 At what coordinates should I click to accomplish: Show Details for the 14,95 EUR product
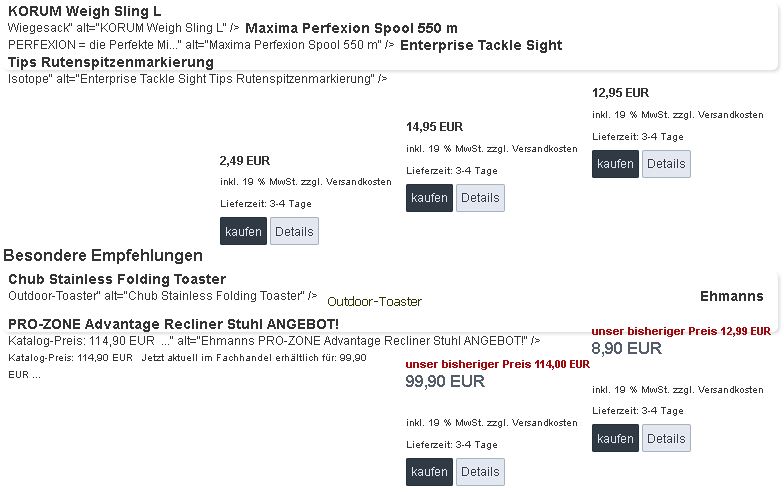coord(480,198)
